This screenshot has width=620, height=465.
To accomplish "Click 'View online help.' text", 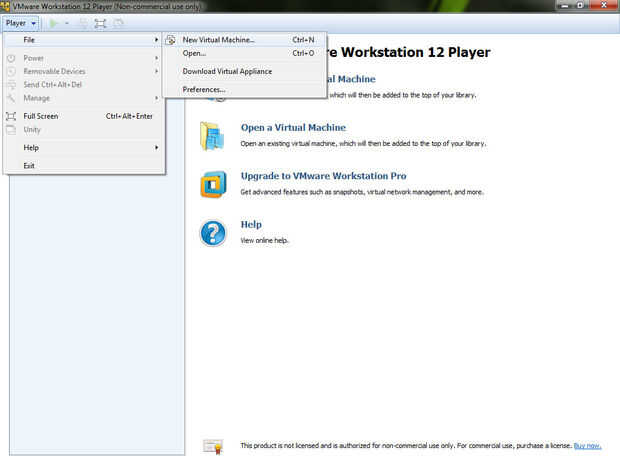I will (x=265, y=240).
